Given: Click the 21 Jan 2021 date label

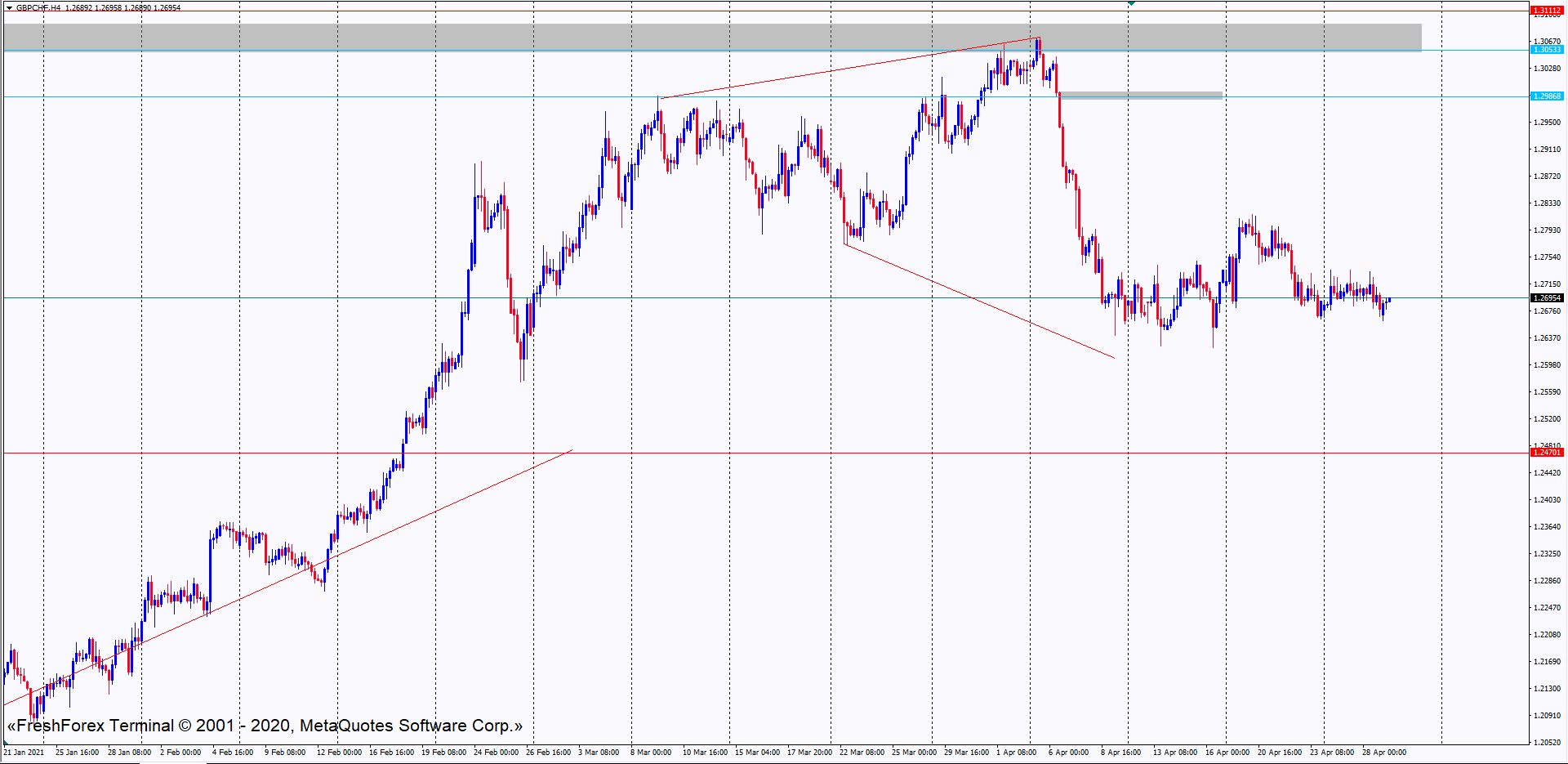Looking at the screenshot, I should click(x=24, y=753).
